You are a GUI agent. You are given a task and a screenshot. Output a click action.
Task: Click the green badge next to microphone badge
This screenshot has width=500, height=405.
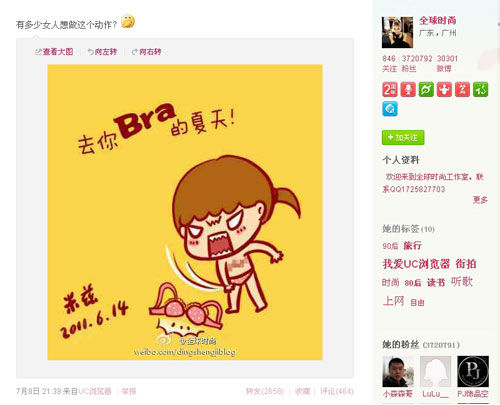[426, 89]
